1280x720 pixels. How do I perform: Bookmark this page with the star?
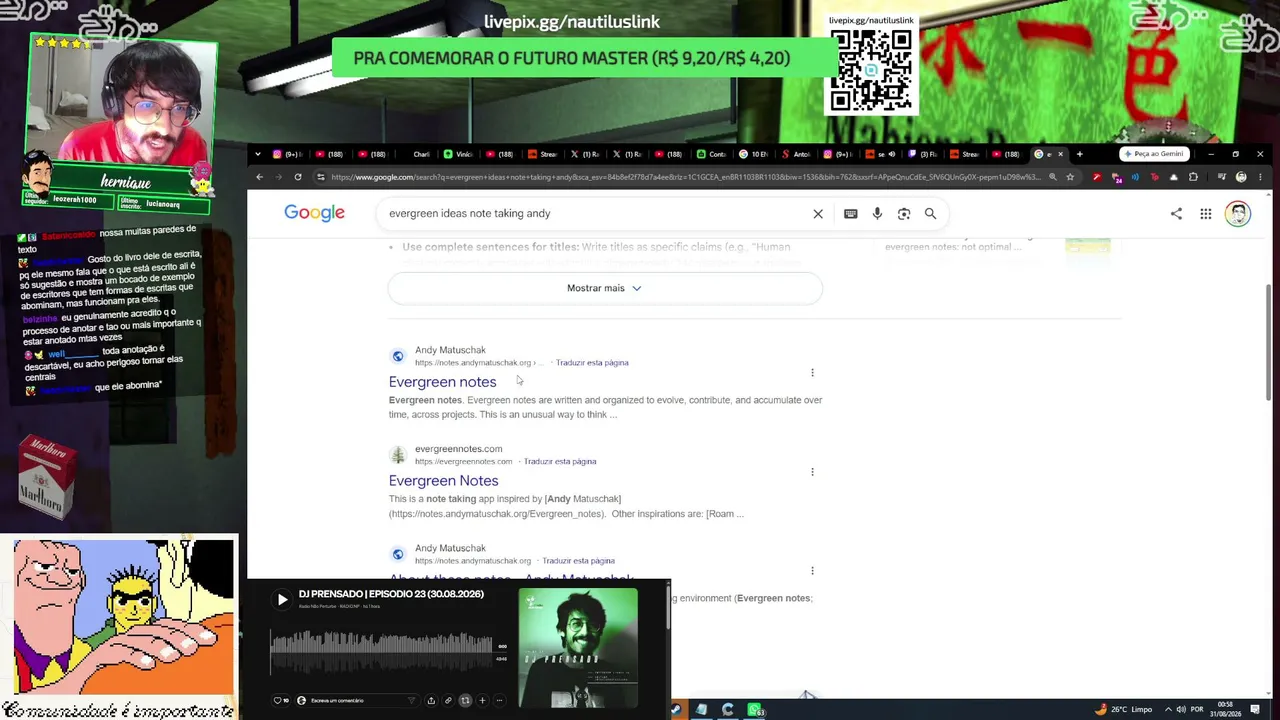coord(1070,177)
